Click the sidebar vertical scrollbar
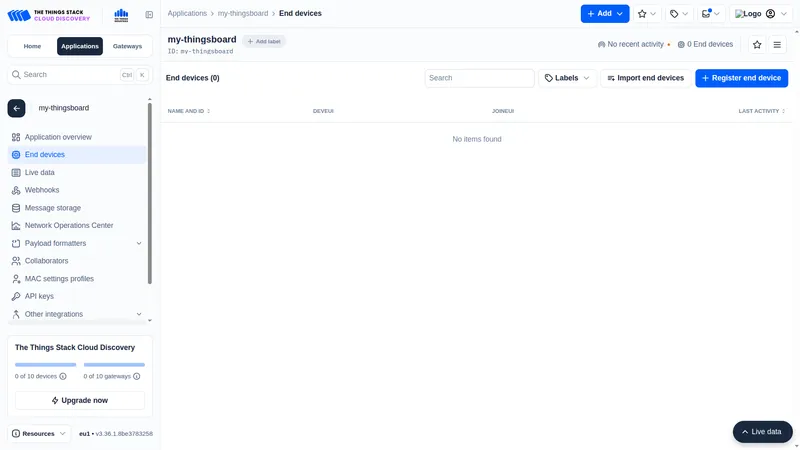Viewport: 800px width, 450px height. pos(149,194)
